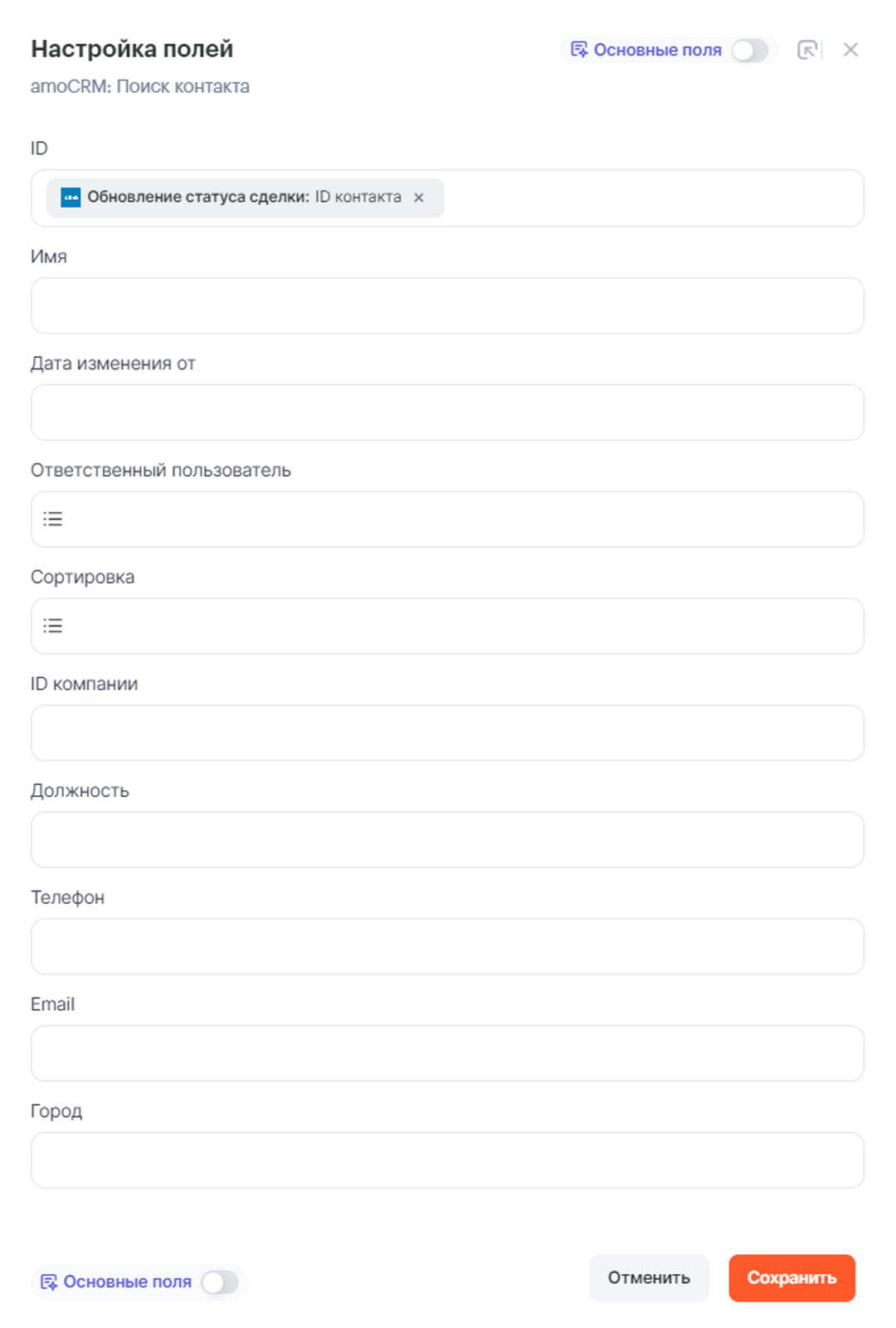Close the field settings dialog
This screenshot has width=896, height=1328.
coord(850,50)
